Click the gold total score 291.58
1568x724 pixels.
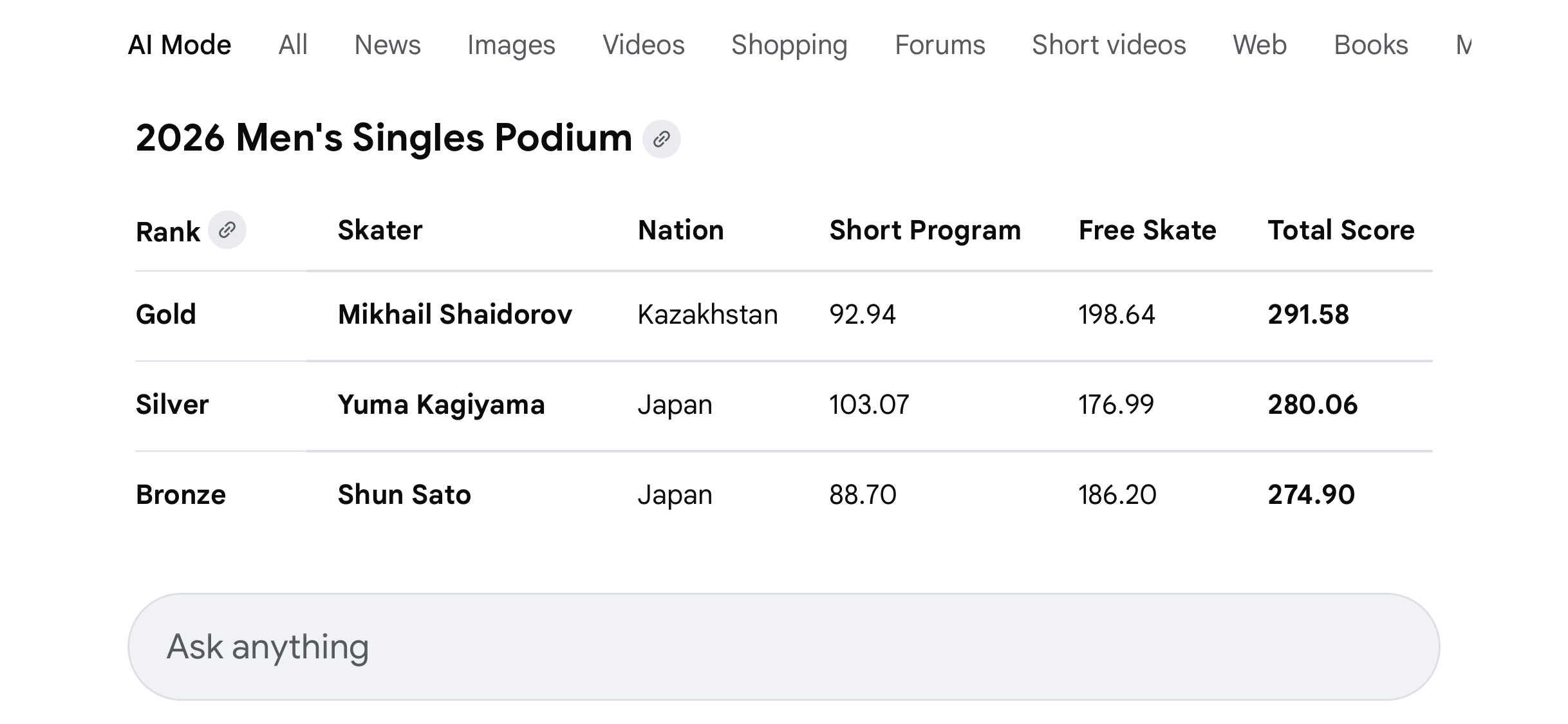[x=1308, y=315]
